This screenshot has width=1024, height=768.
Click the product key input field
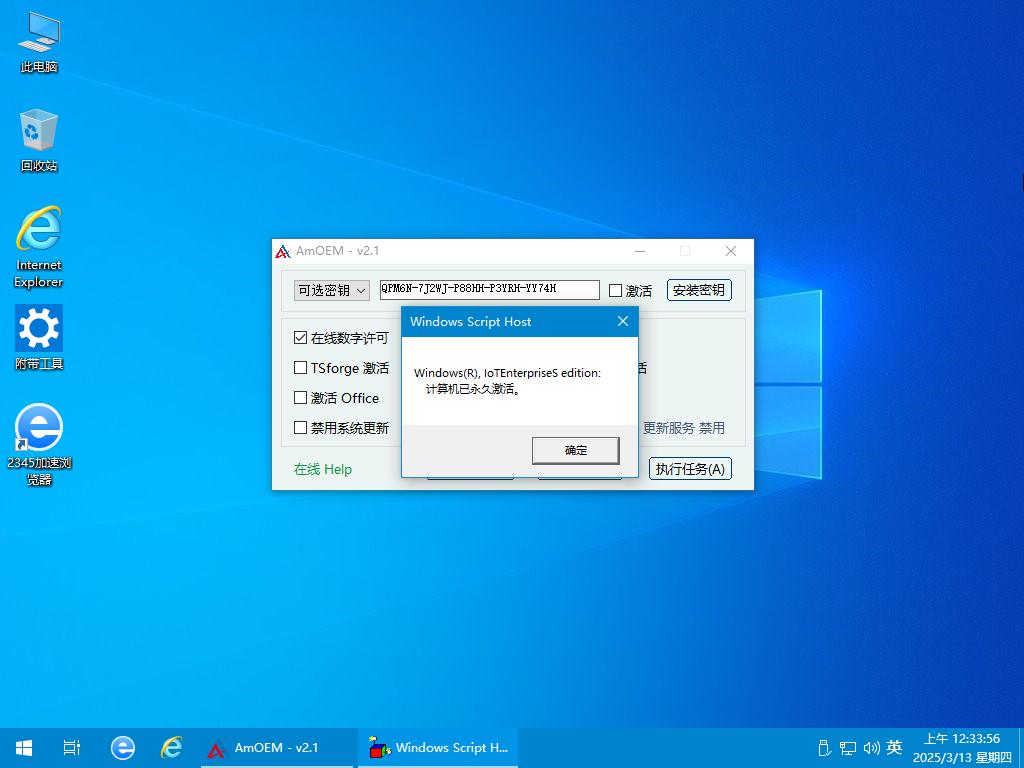[x=490, y=289]
